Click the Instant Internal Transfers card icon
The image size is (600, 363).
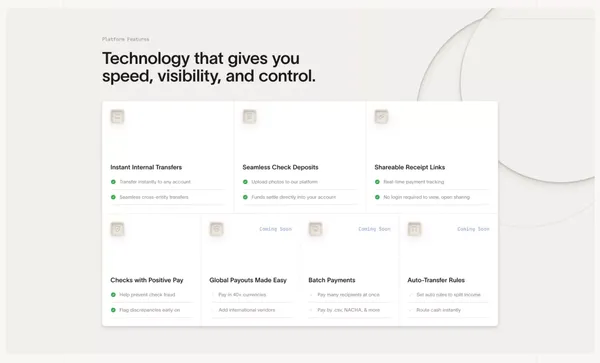pos(117,116)
